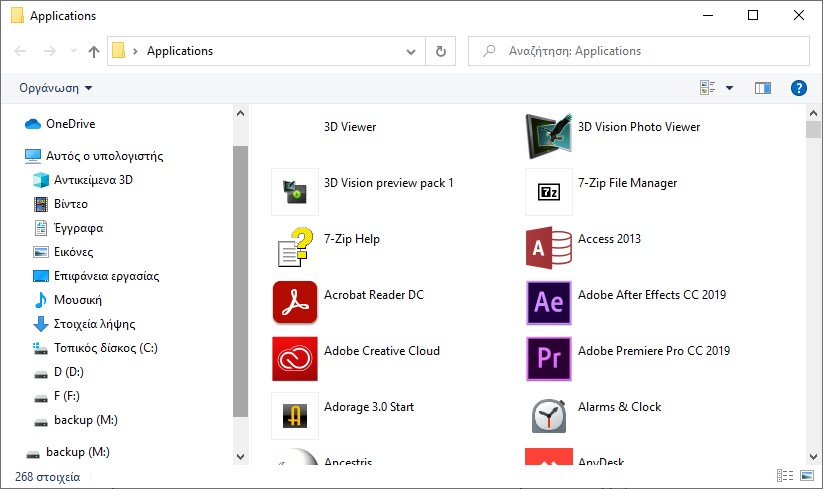Viewport: 823px width, 489px height.
Task: Toggle the preview pane button
Action: [x=763, y=88]
